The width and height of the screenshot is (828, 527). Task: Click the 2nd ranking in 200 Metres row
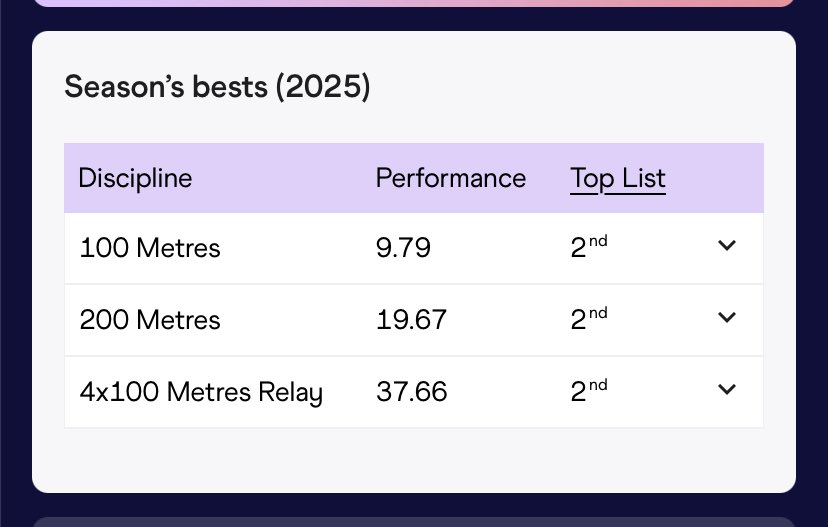(589, 318)
